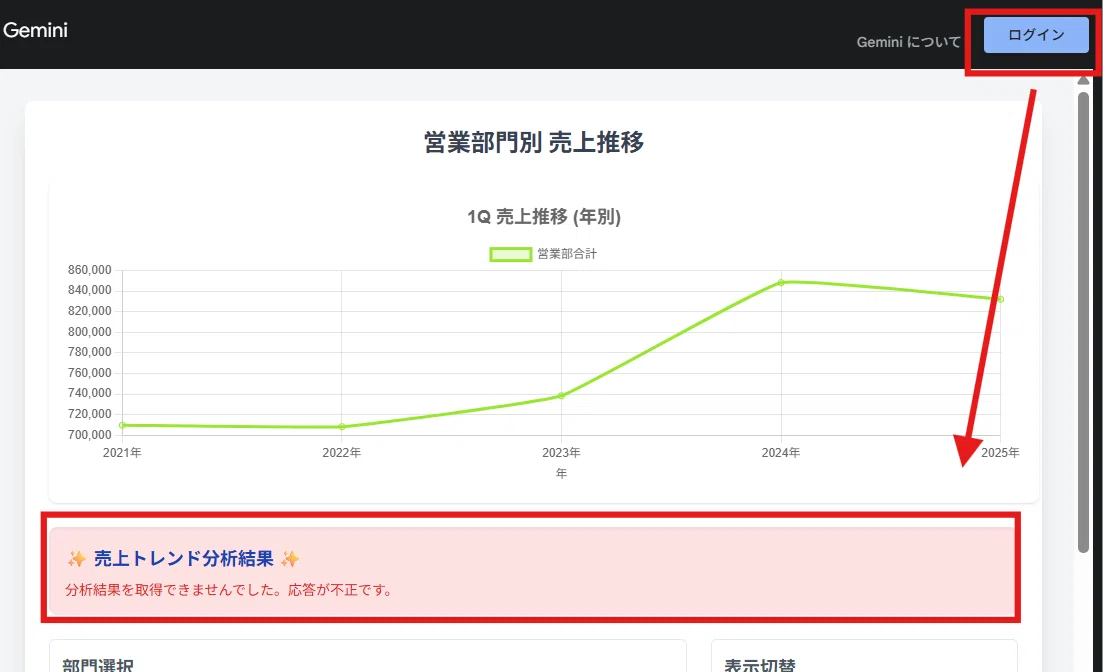Click the 表示切替 section heading
1103x672 pixels.
[x=760, y=666]
